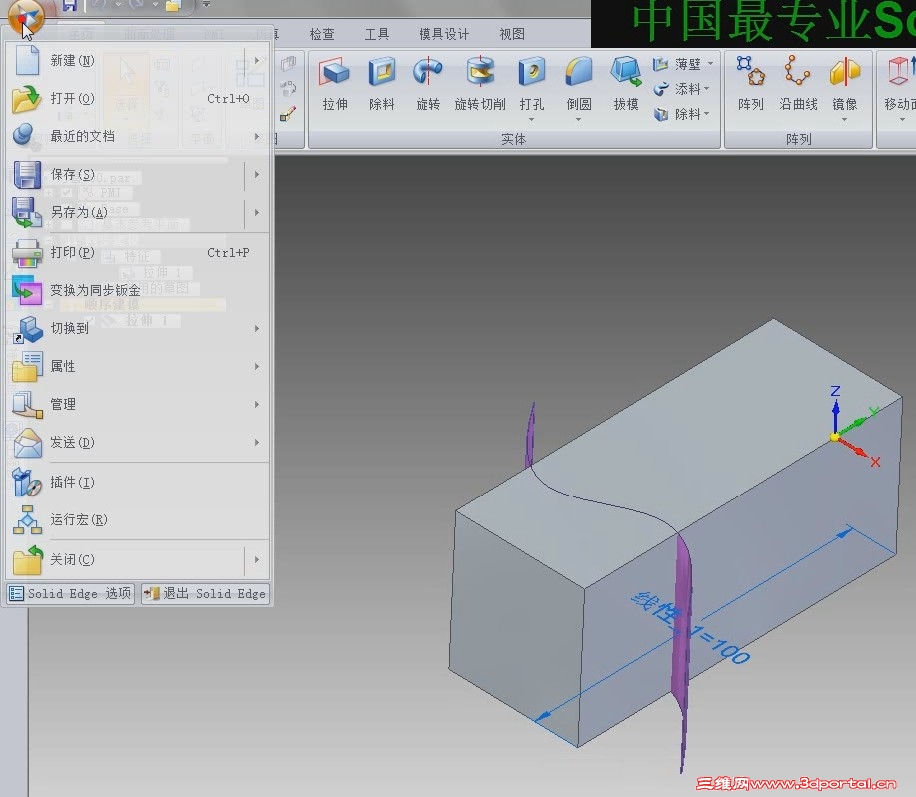Click the floppy disk icon beside 保存
The image size is (916, 797).
pyautogui.click(x=27, y=175)
